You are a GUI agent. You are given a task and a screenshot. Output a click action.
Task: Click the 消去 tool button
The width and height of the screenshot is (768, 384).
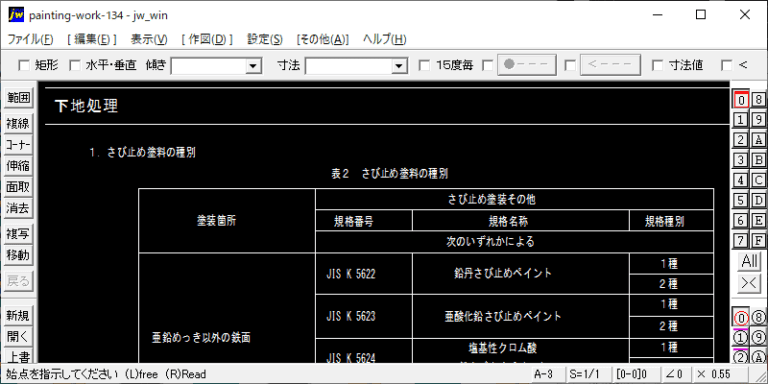(x=18, y=209)
